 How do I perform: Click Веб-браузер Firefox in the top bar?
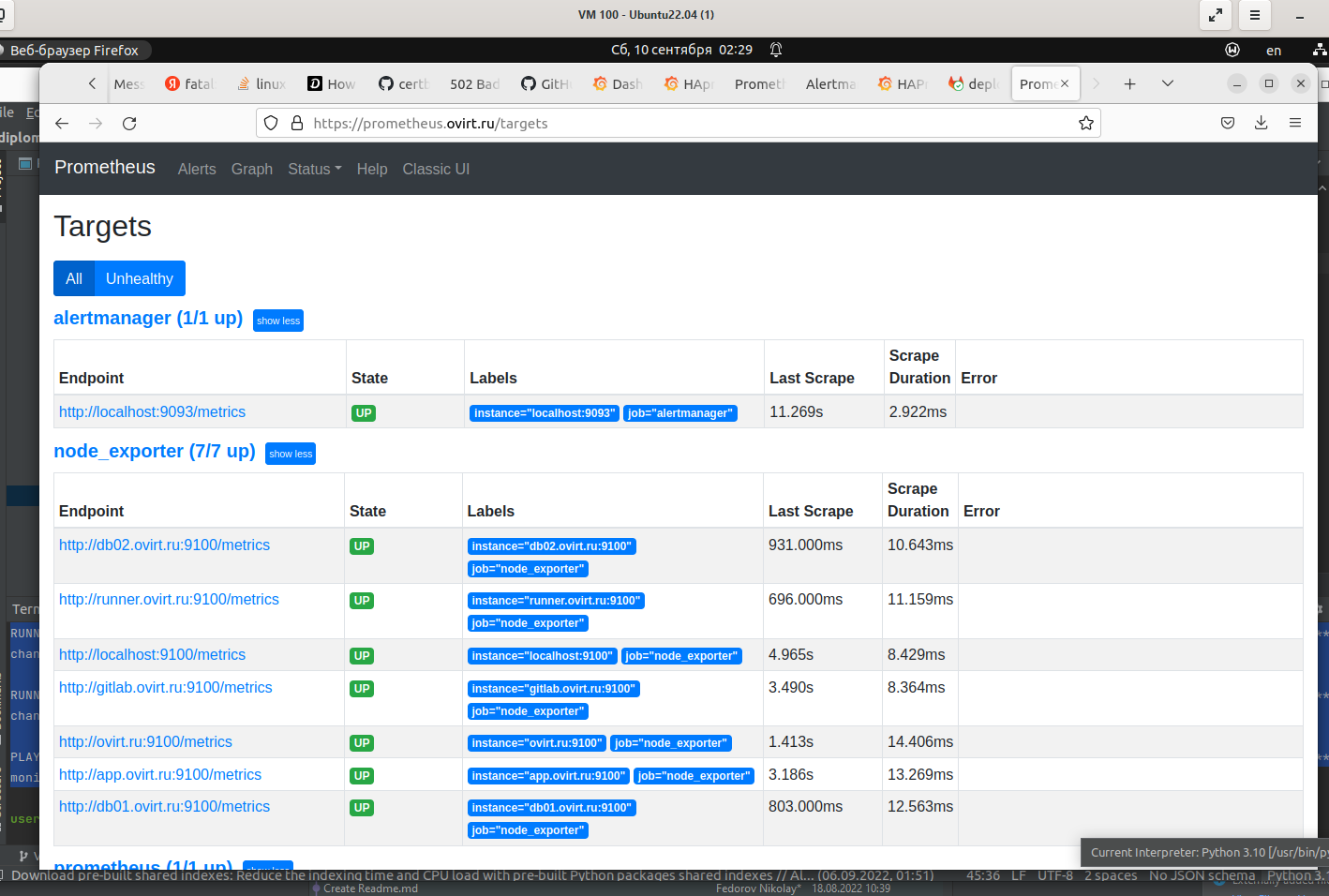(x=74, y=51)
